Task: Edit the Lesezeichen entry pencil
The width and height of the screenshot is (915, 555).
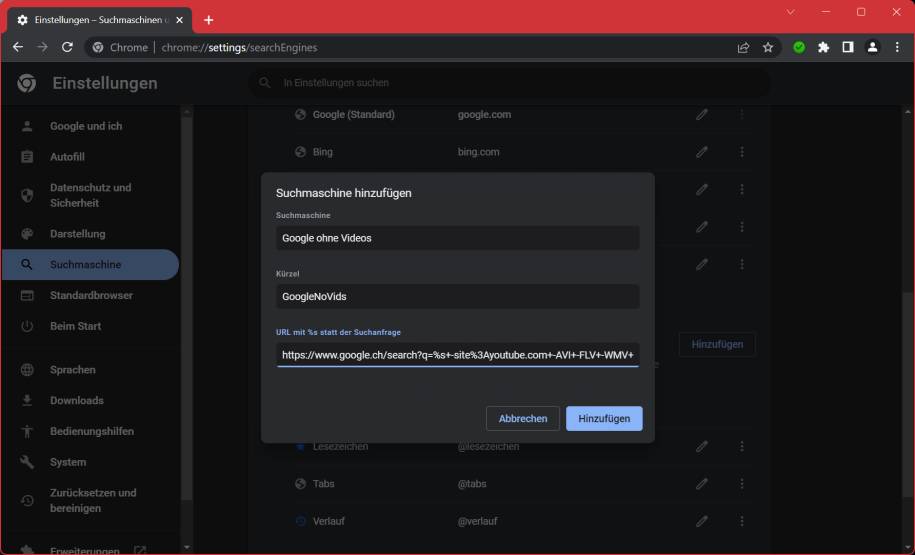Action: [701, 446]
